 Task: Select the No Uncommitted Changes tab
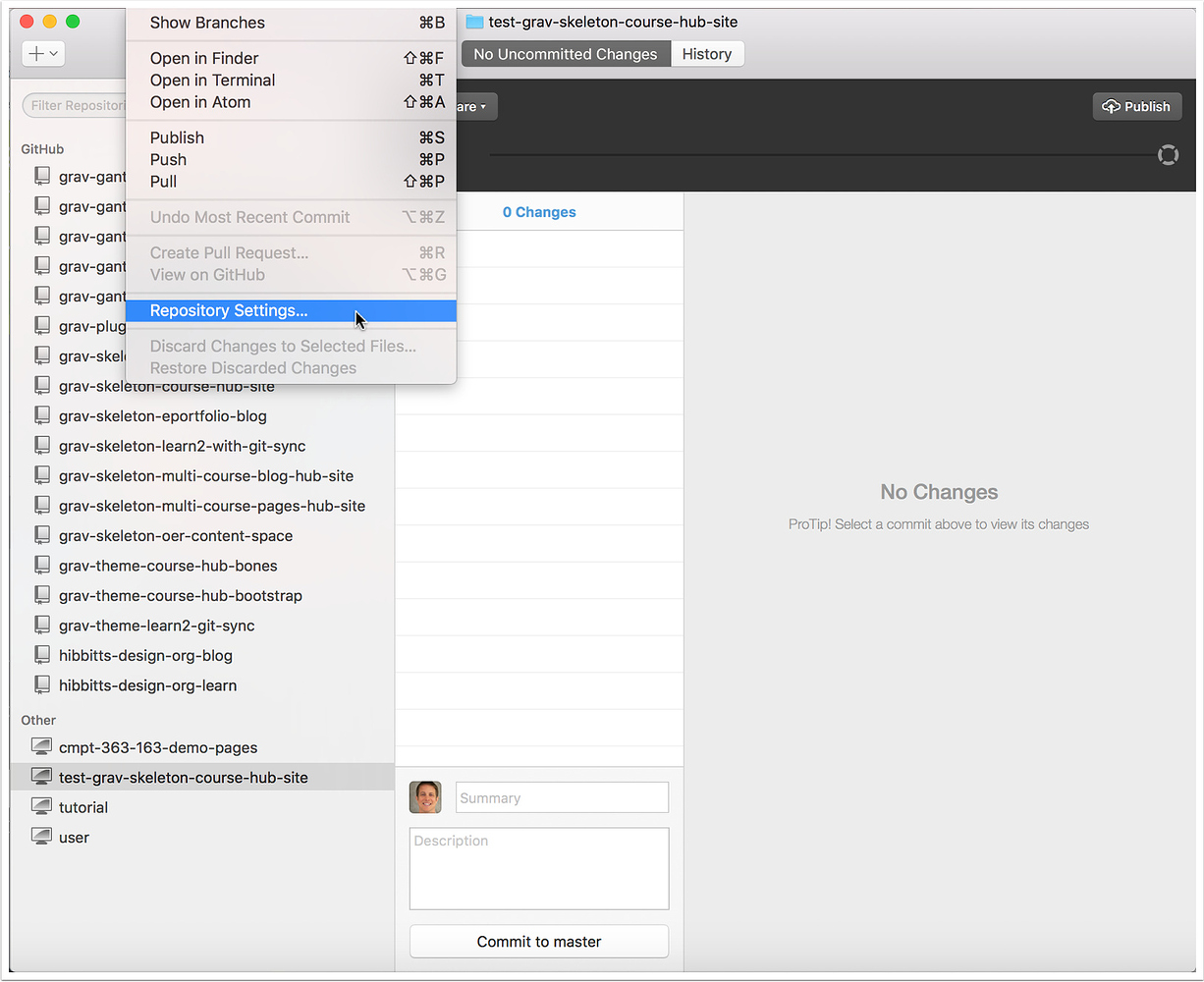(x=565, y=54)
